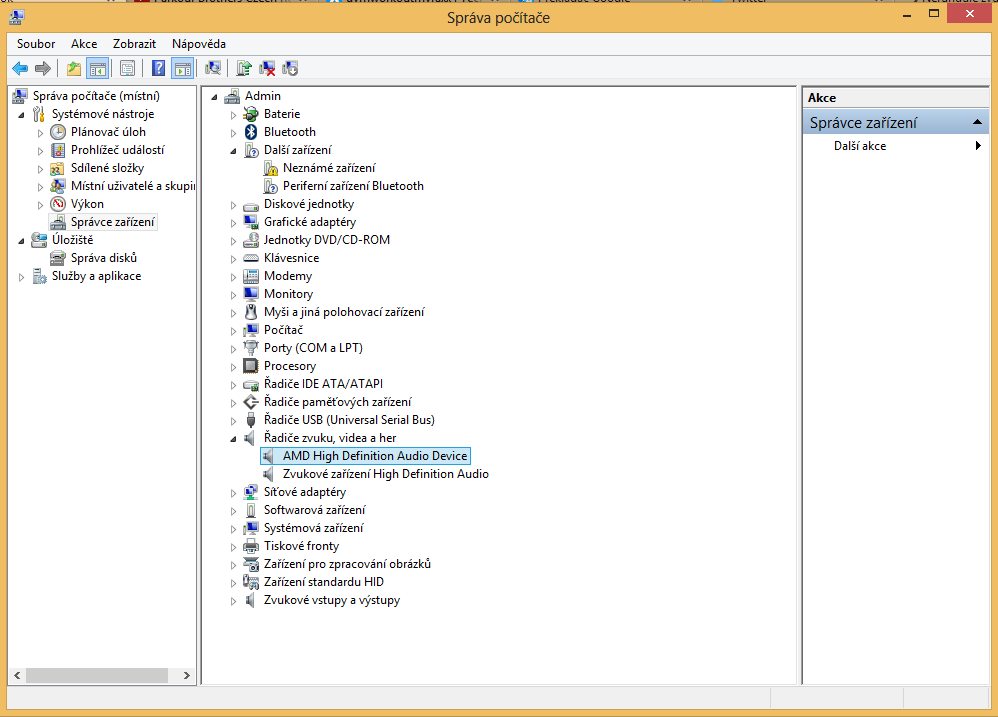Click the Uninstall device icon with red X
The image size is (998, 717).
[x=267, y=68]
